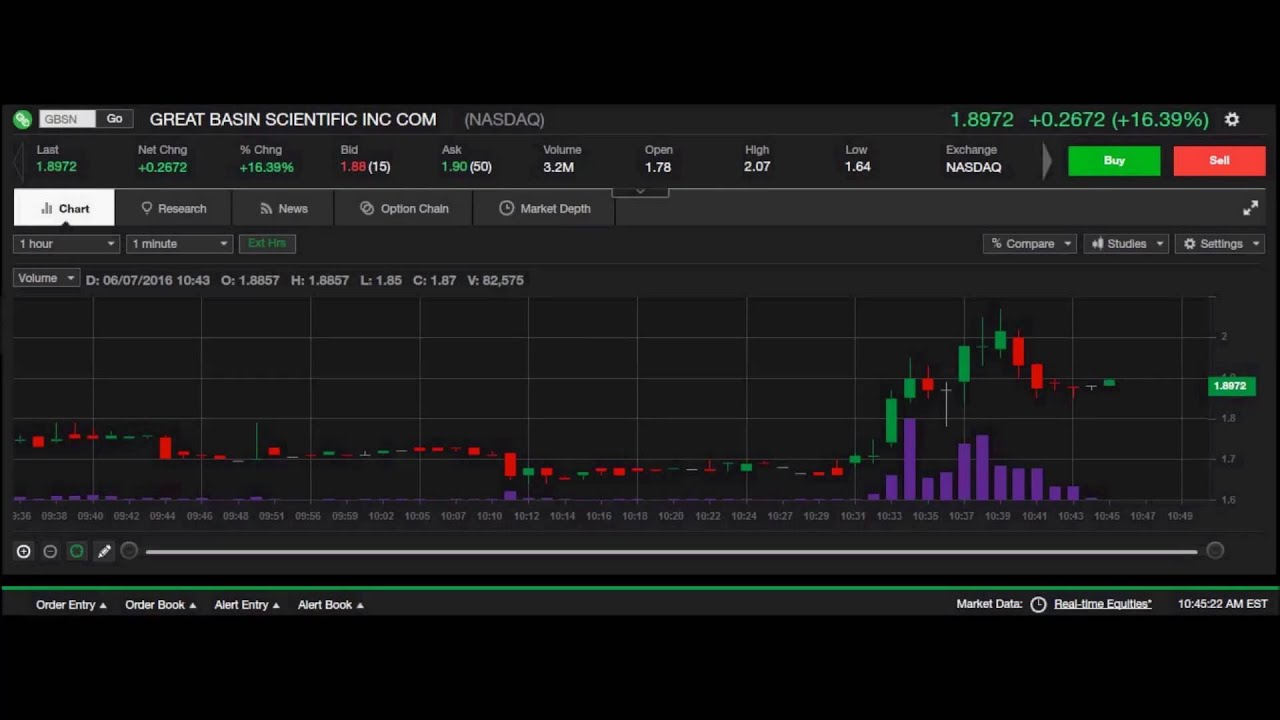Click the green reset zoom icon
The width and height of the screenshot is (1280, 720).
77,551
